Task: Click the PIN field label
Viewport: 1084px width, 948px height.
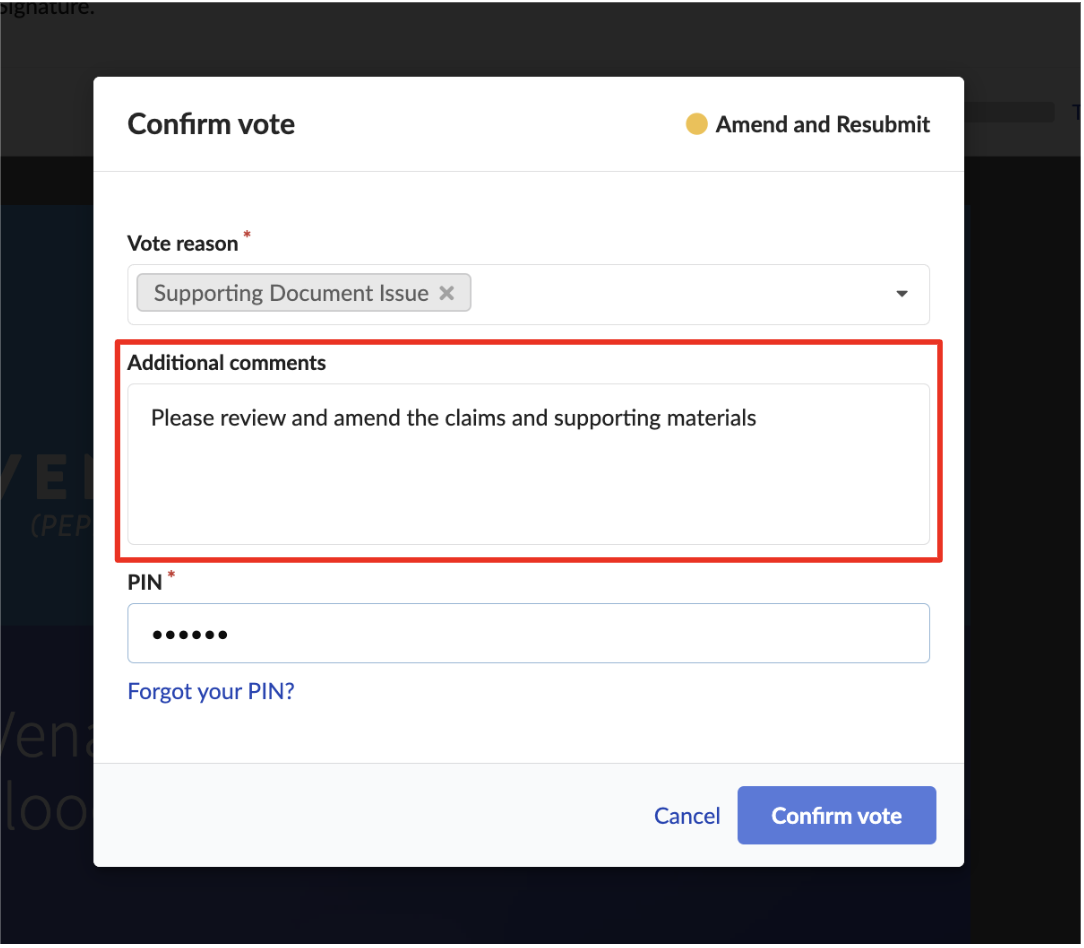Action: click(x=144, y=583)
